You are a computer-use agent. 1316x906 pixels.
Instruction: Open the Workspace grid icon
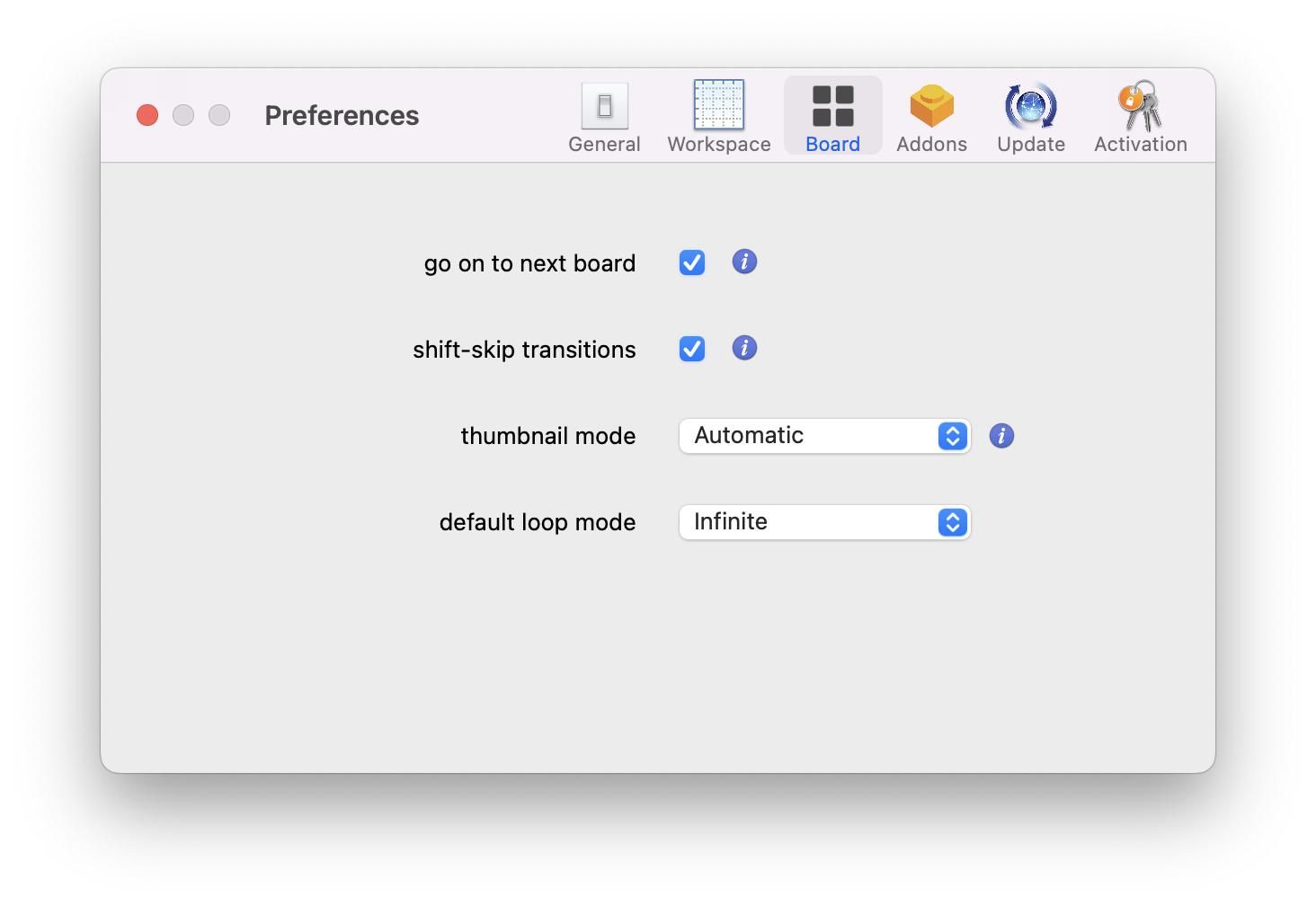718,105
